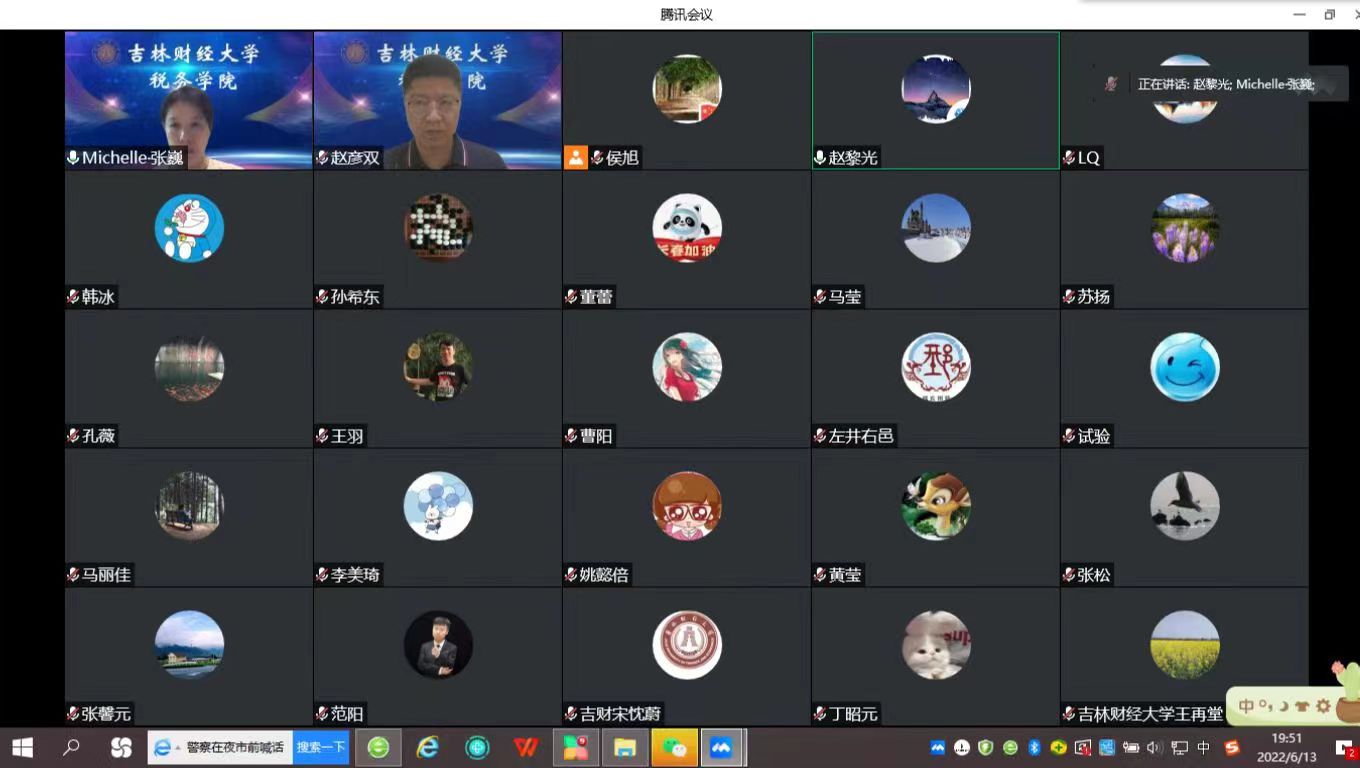This screenshot has height=768, width=1360.
Task: Open the Windows notification center
Action: click(x=1344, y=748)
